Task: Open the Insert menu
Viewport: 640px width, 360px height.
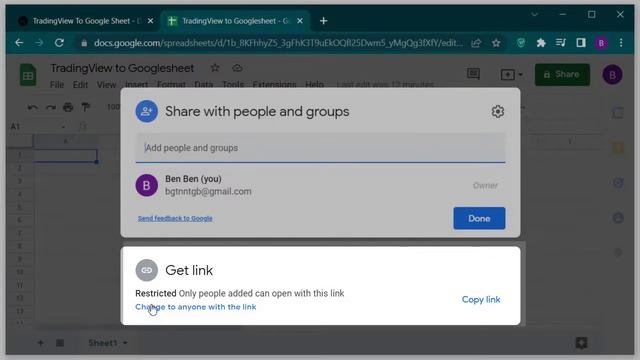Action: click(x=136, y=84)
